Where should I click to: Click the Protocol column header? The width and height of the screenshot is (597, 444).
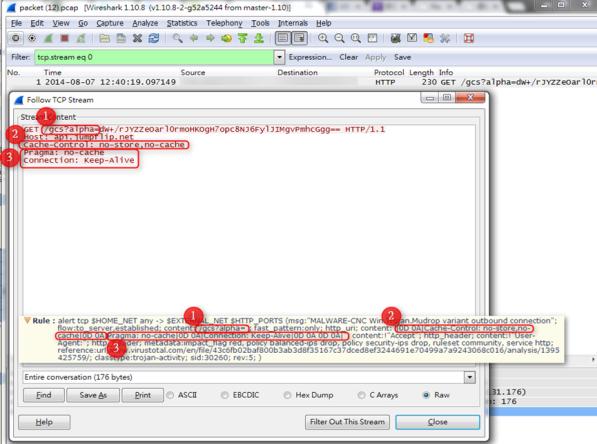[389, 72]
